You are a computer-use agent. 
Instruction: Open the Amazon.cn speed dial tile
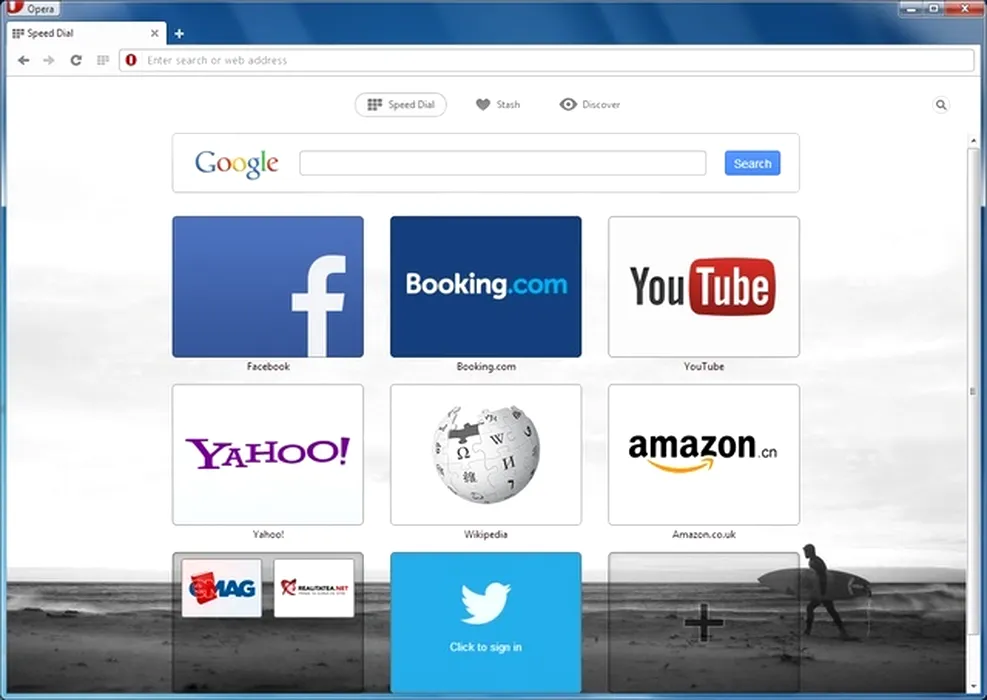click(x=704, y=454)
